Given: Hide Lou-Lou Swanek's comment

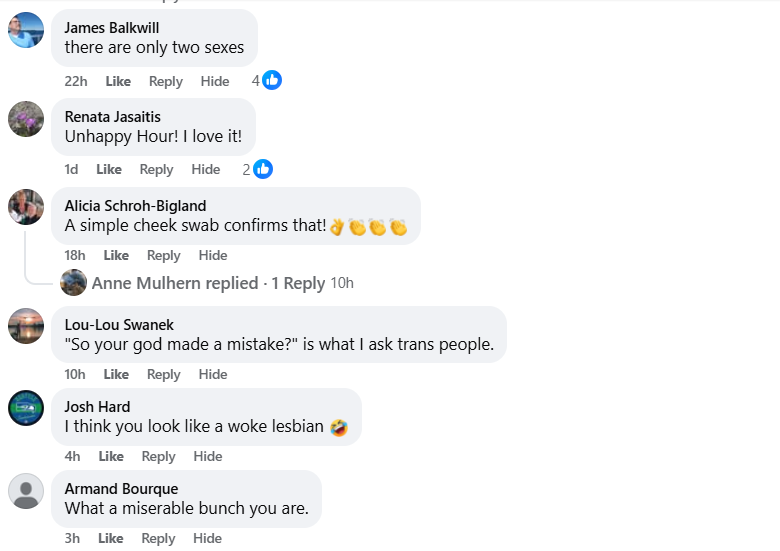Looking at the screenshot, I should (x=213, y=374).
